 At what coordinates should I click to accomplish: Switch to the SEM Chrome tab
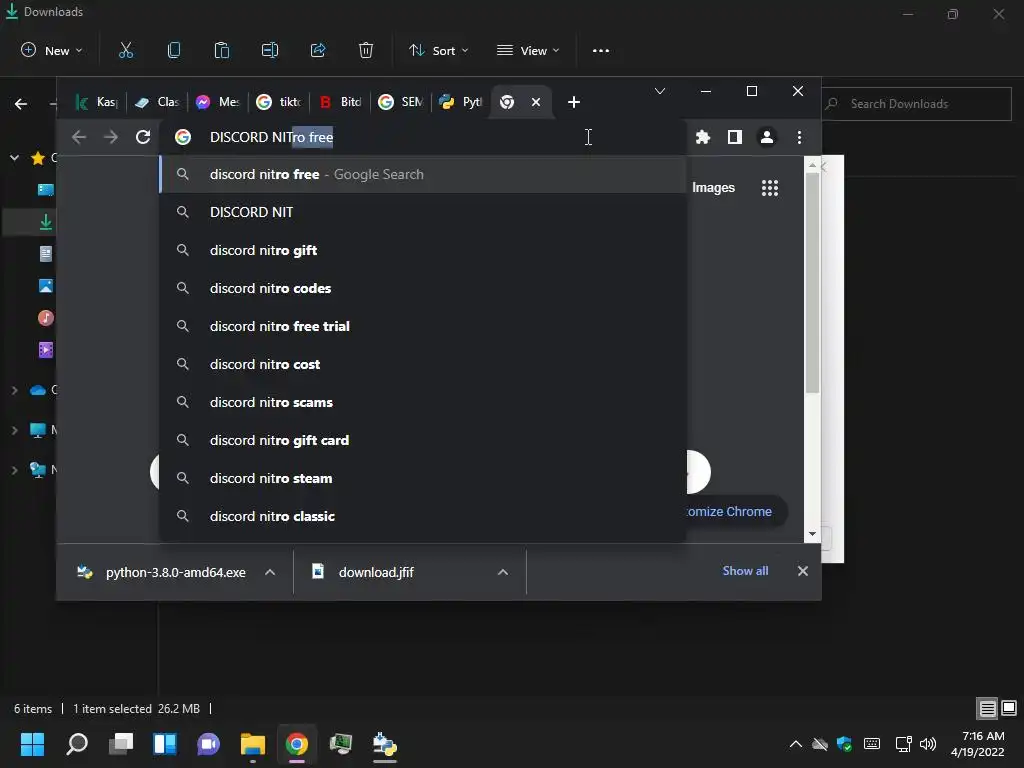click(x=401, y=102)
